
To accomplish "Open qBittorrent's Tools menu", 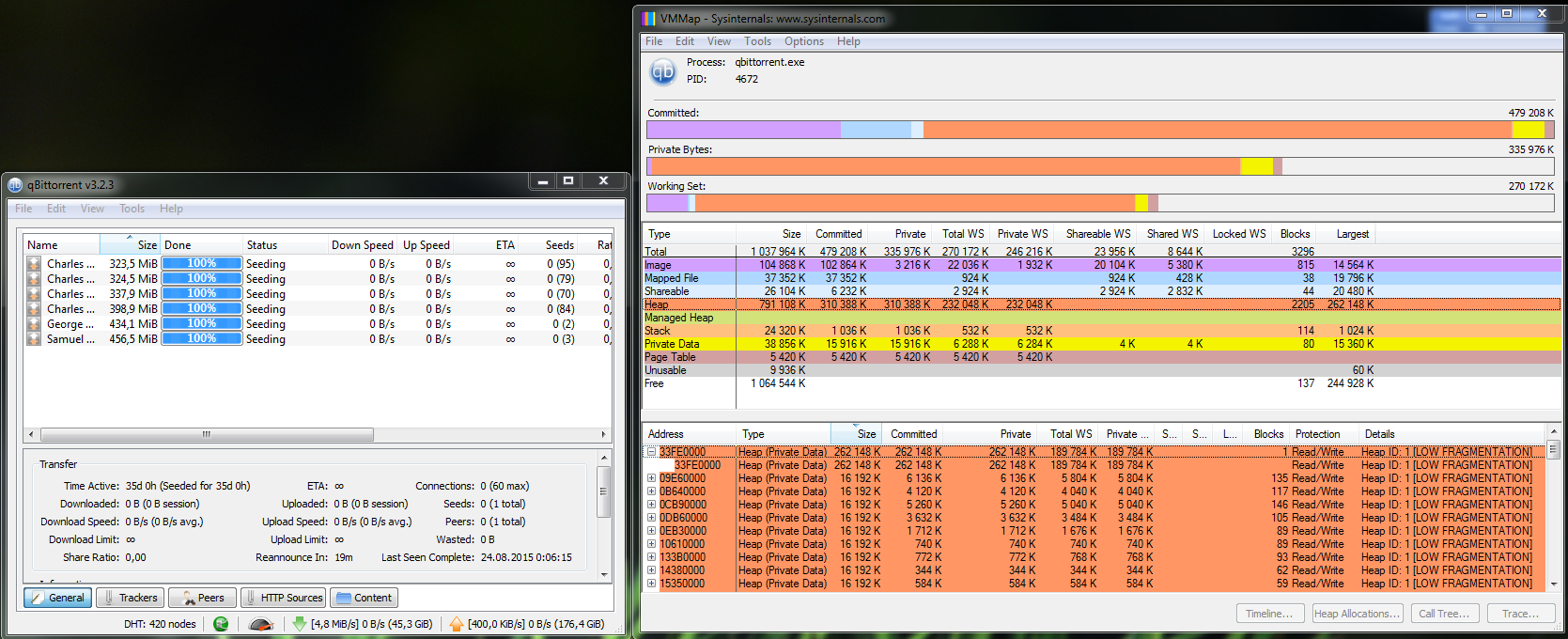I will [132, 209].
